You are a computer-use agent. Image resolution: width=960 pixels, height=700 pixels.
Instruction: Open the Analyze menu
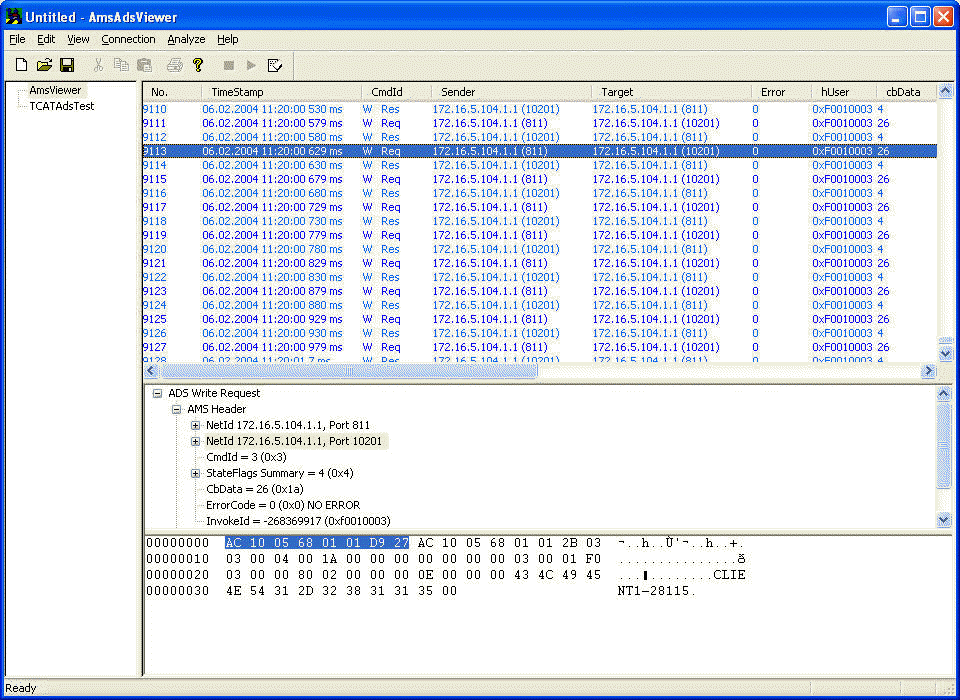186,39
